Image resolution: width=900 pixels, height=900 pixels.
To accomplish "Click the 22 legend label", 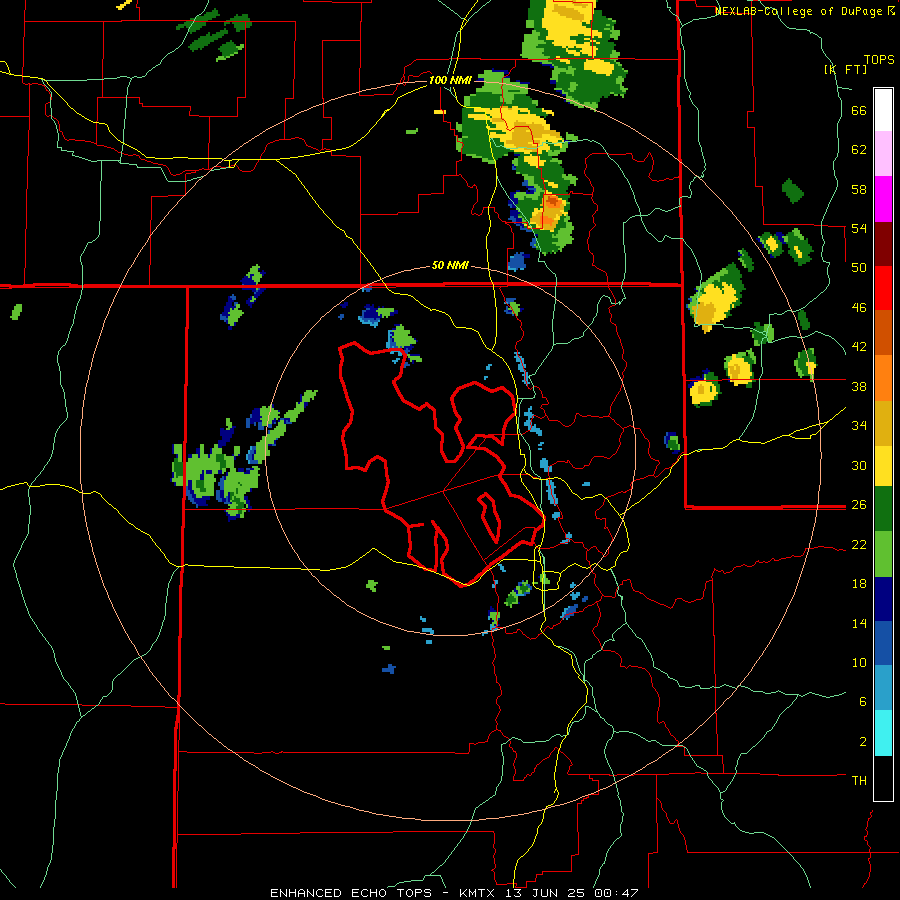I will tap(859, 544).
